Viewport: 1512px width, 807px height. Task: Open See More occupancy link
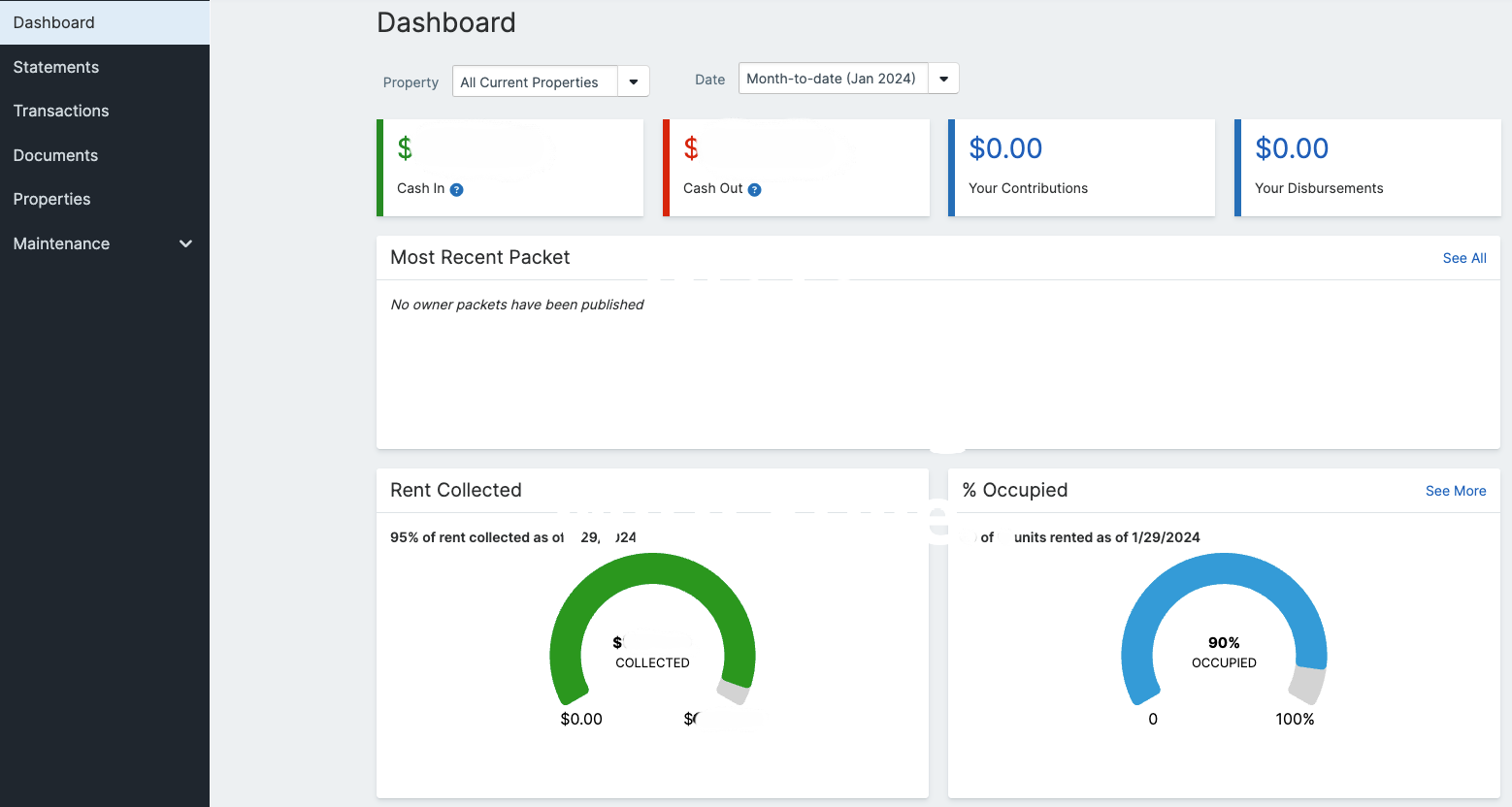[1456, 491]
